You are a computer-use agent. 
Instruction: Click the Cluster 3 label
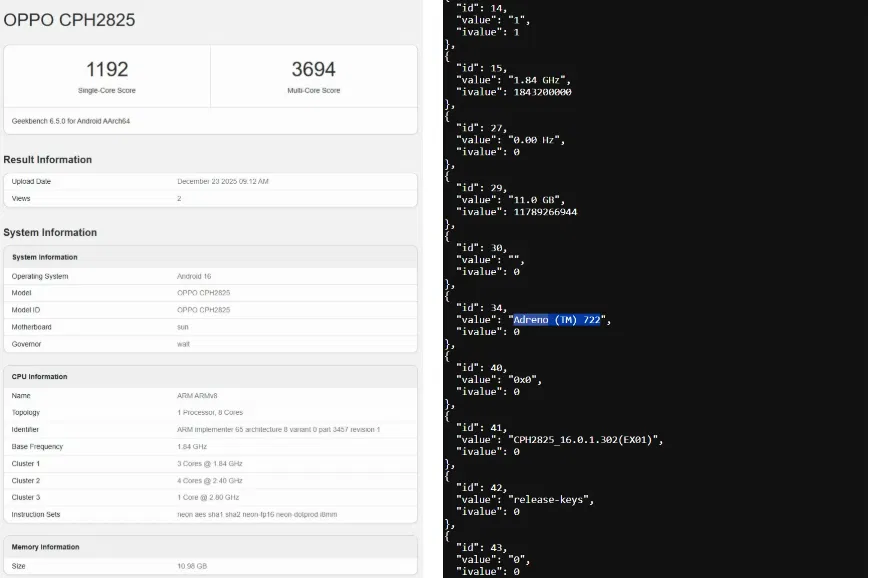[x=26, y=497]
